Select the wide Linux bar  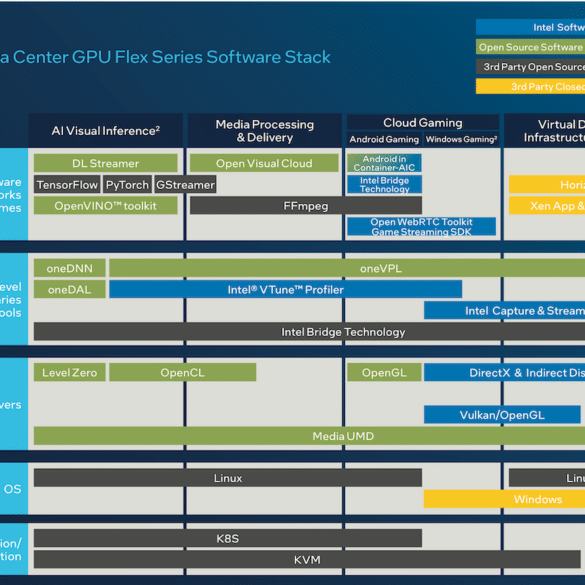pyautogui.click(x=228, y=478)
